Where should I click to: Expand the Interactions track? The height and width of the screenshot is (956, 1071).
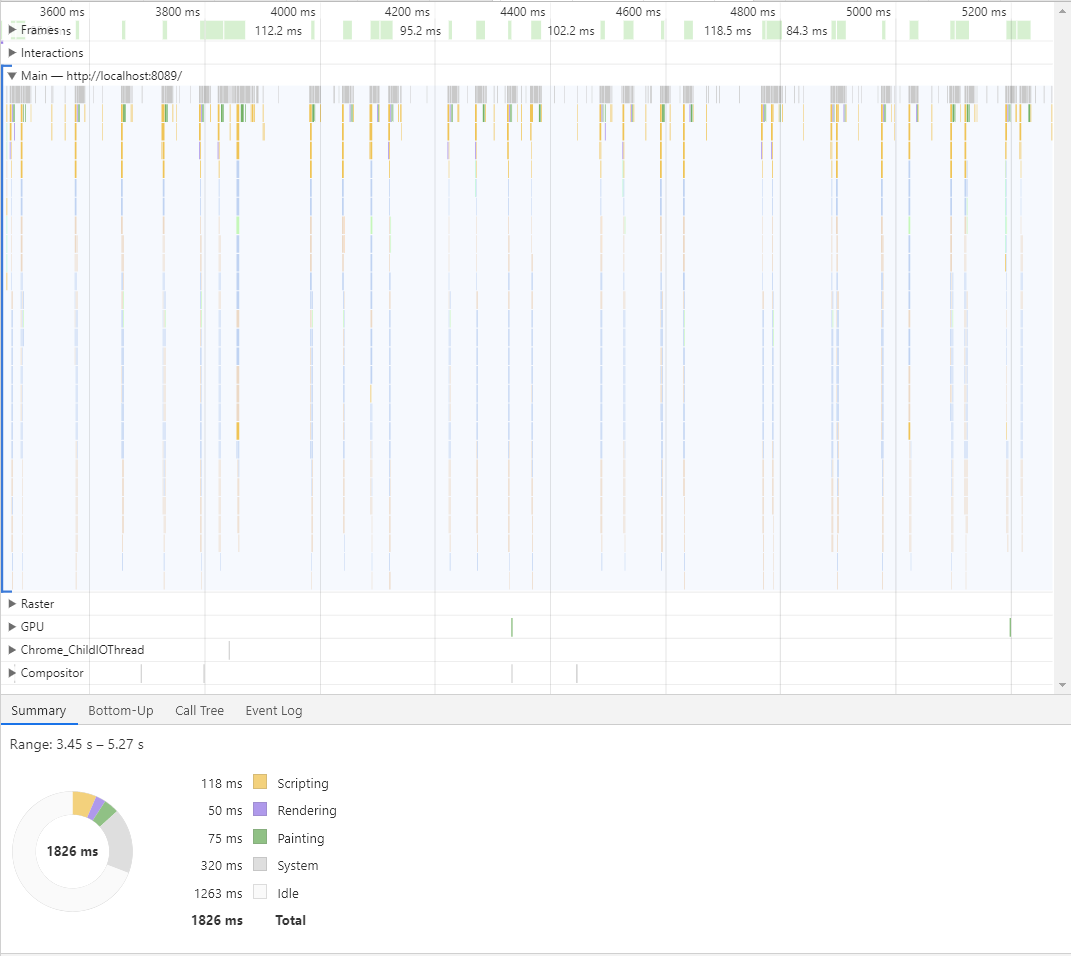[x=12, y=53]
